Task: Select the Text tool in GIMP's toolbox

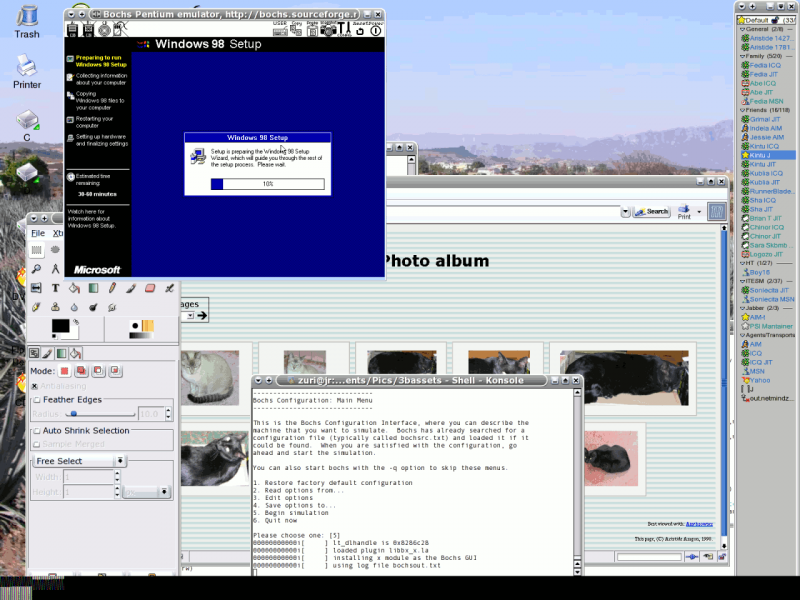Action: point(55,288)
